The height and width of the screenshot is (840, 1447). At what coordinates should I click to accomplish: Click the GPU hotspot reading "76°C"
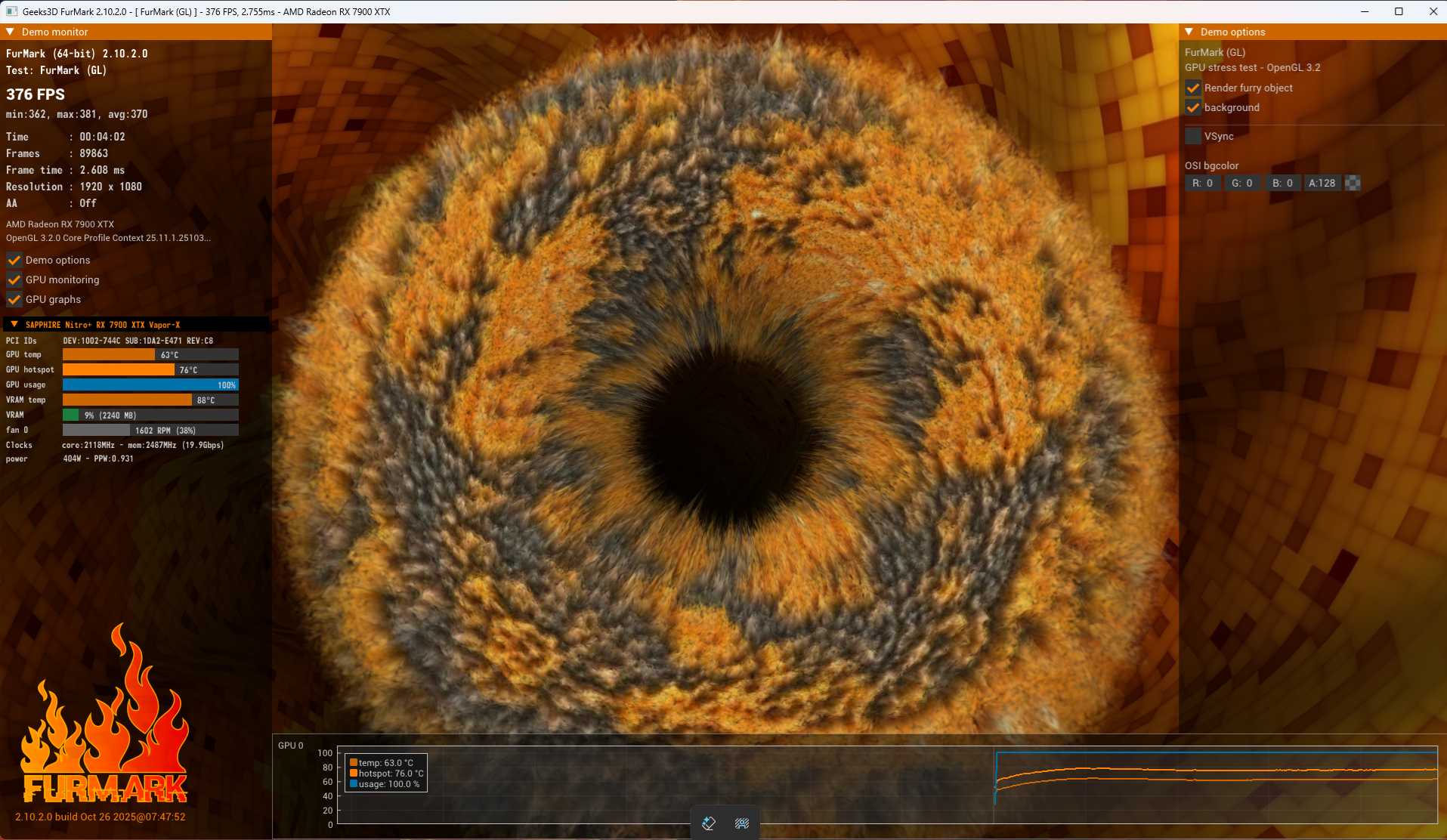[188, 370]
